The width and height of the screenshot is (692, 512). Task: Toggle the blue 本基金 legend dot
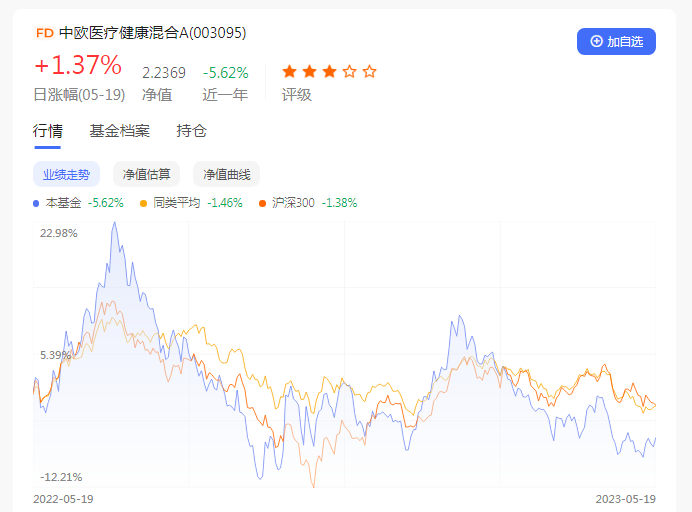pos(37,203)
